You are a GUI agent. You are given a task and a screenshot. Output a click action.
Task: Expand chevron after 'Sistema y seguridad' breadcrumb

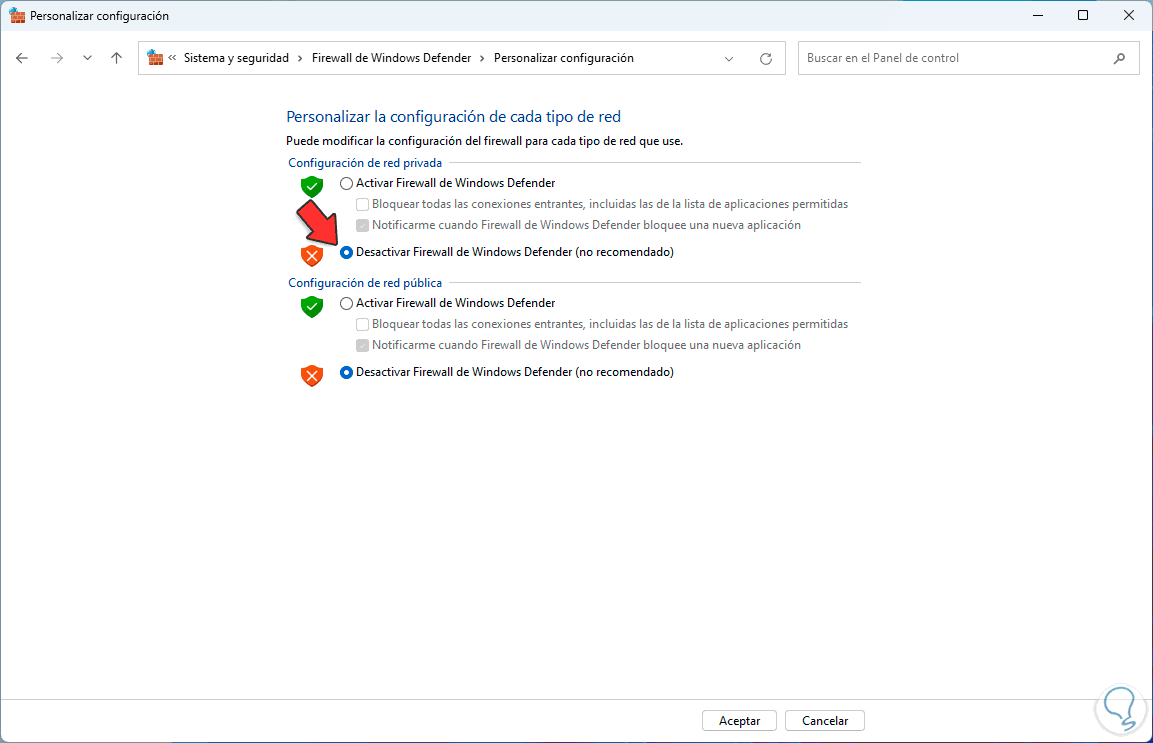(x=300, y=58)
